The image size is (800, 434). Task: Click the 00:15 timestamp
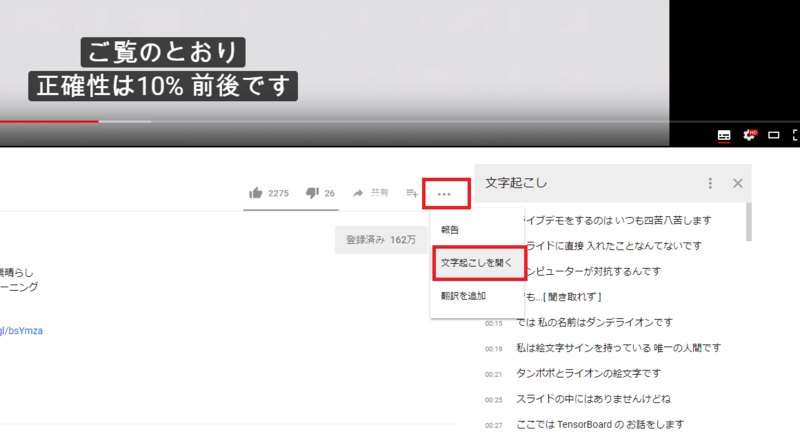[x=493, y=323]
